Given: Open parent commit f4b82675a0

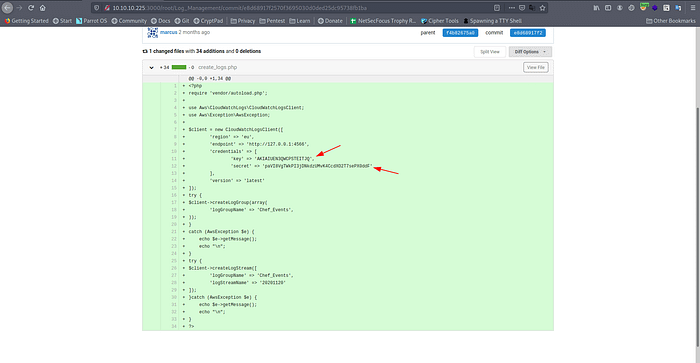Looking at the screenshot, I should (x=460, y=33).
